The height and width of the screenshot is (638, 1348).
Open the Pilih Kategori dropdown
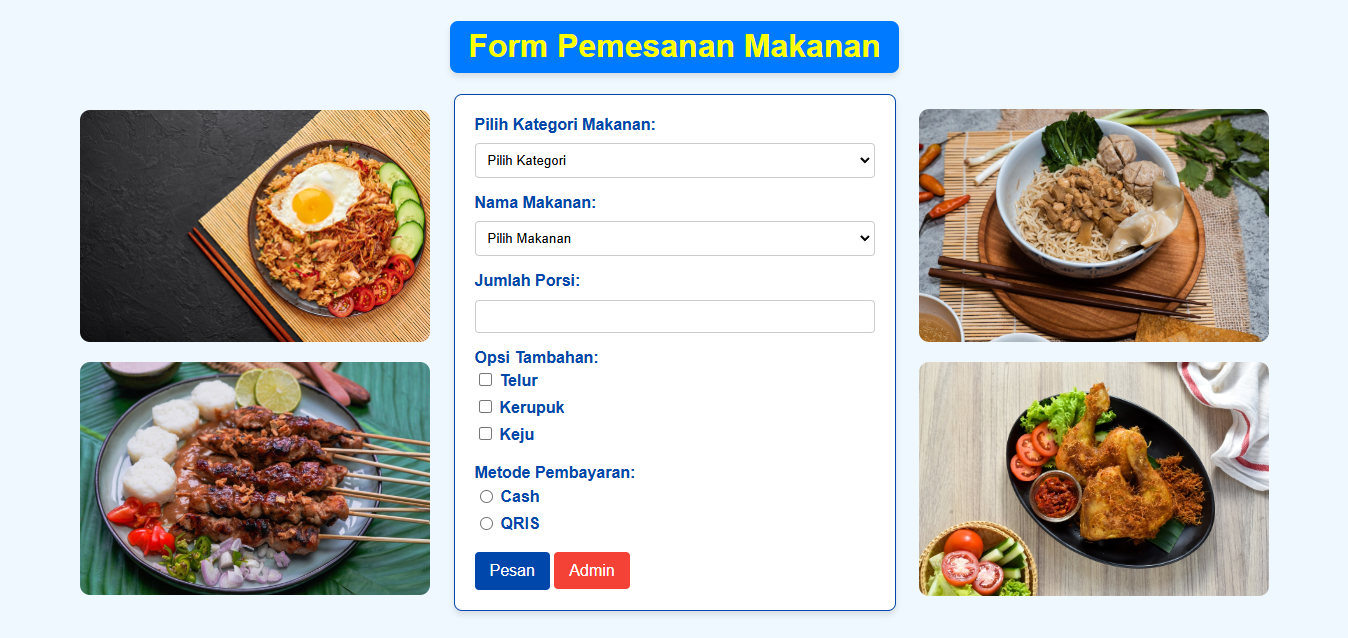[675, 160]
